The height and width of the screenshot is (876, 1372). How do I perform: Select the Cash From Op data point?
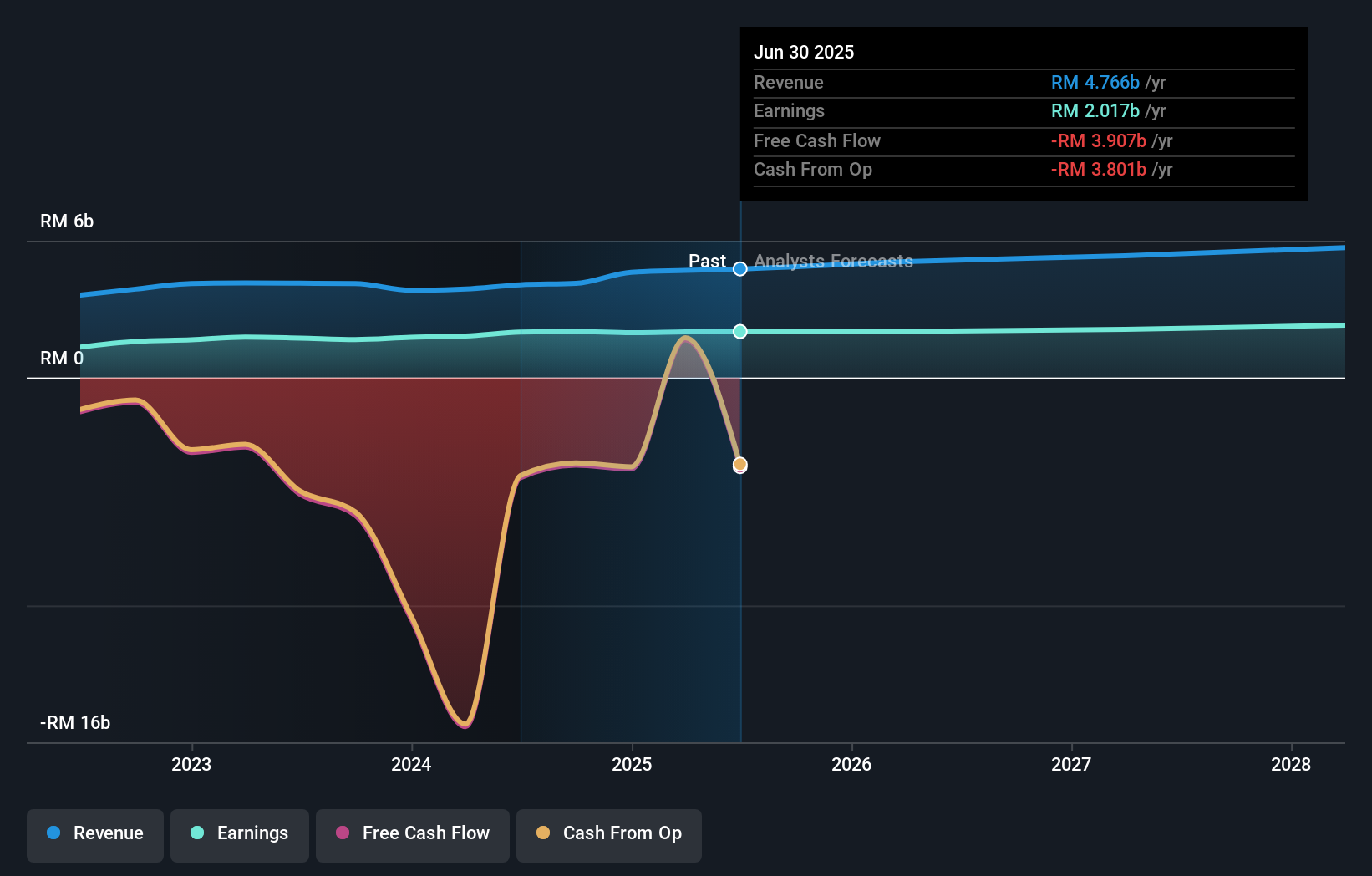(740, 464)
